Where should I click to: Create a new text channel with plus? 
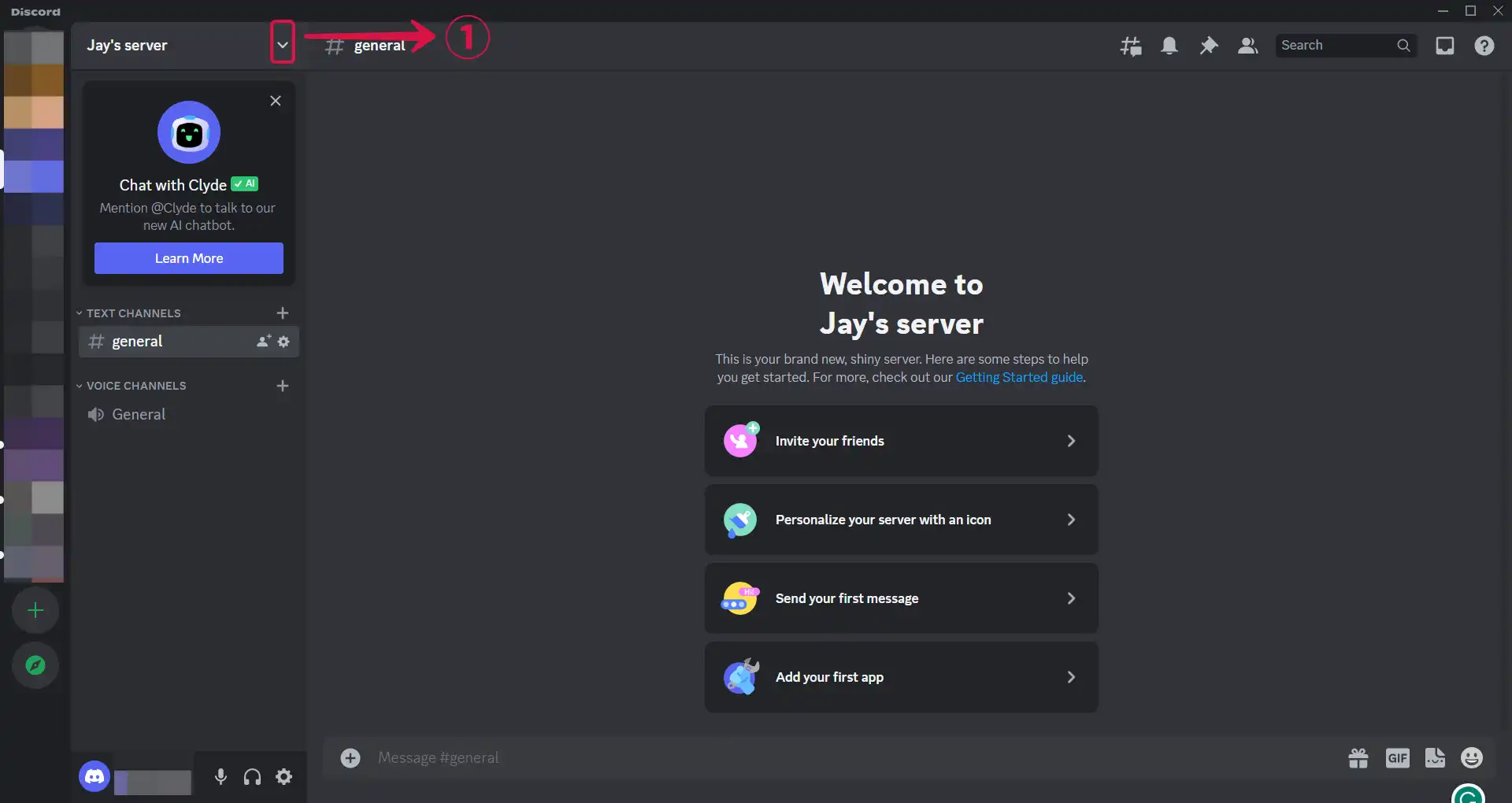[283, 313]
